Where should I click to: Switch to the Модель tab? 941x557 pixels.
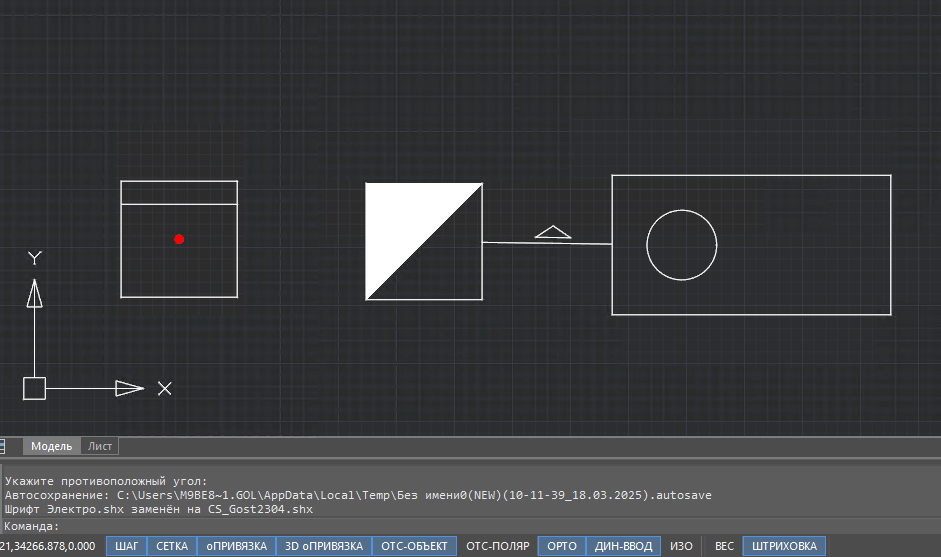52,446
